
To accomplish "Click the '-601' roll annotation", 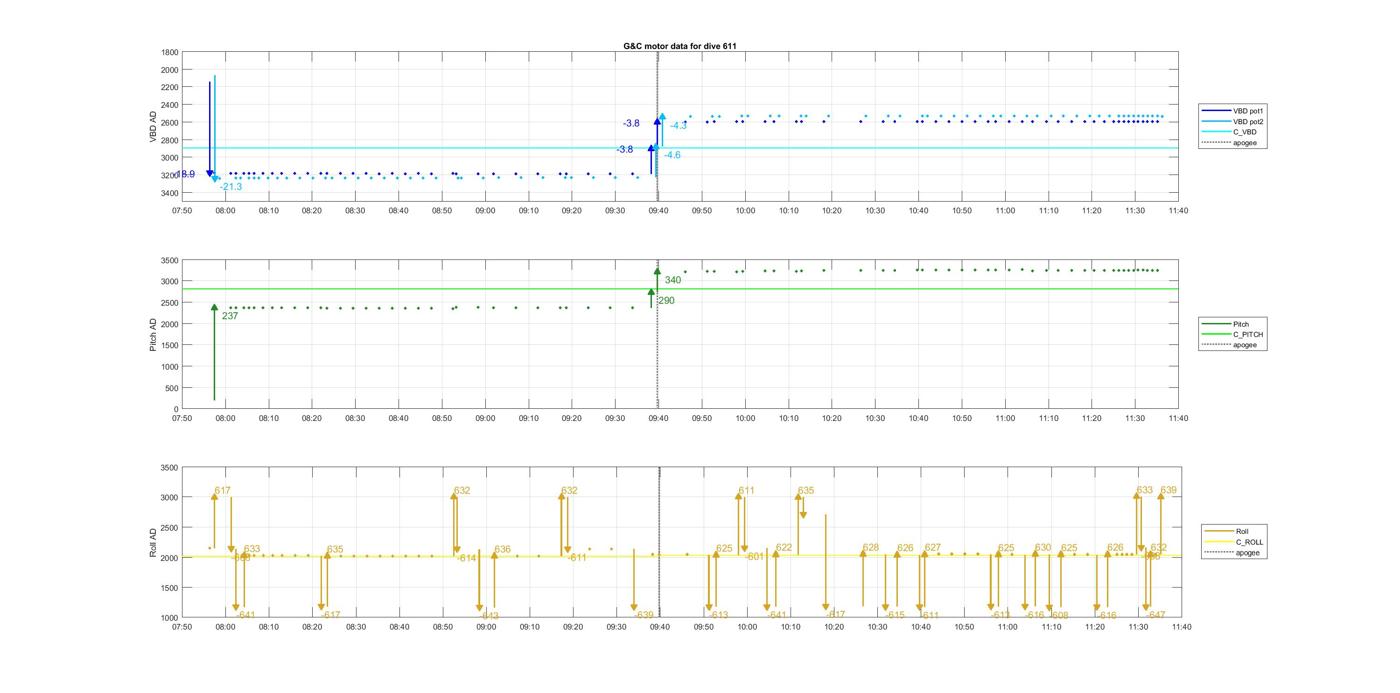I will pos(754,557).
